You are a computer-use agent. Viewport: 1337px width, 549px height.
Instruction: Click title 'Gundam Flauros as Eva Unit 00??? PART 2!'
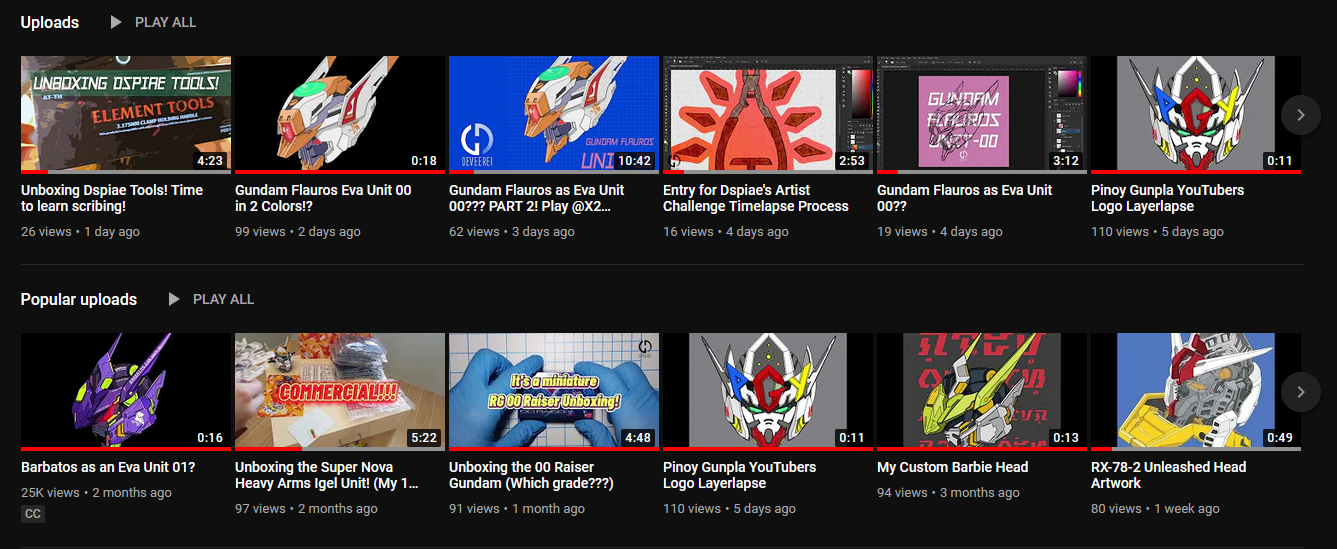[537, 198]
